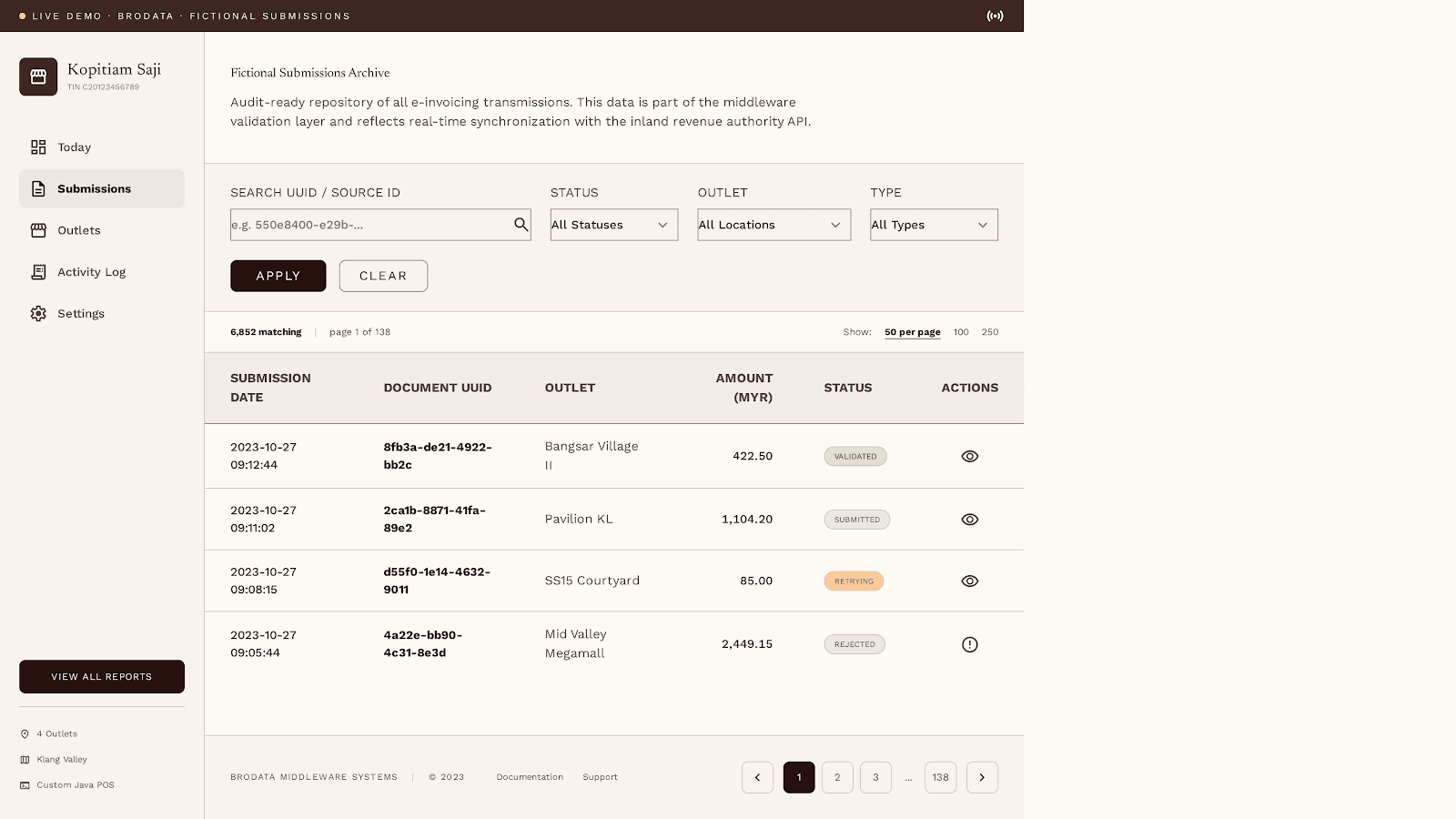Click the TIN C20123456789 text
Image resolution: width=1456 pixels, height=819 pixels.
coord(103,87)
